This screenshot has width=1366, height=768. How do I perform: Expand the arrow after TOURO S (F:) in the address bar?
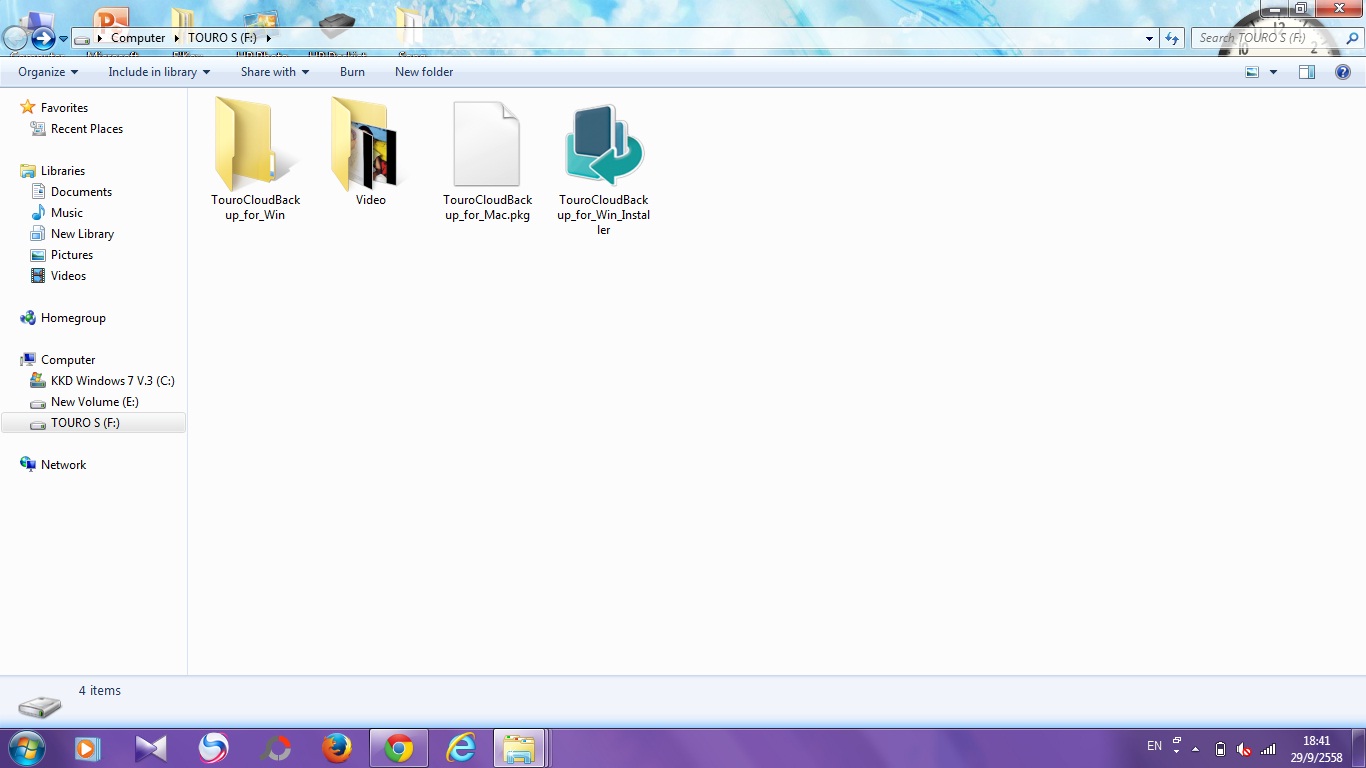[x=269, y=38]
